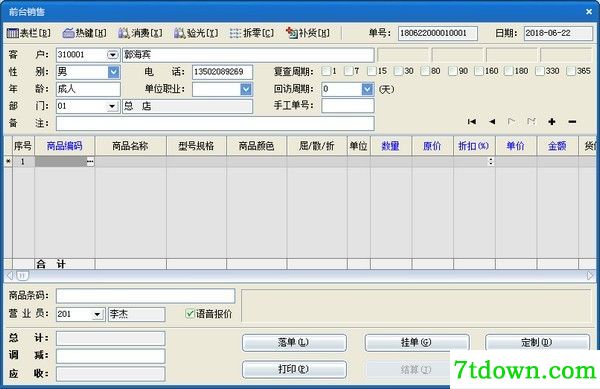Click the 落单(L) button
This screenshot has width=600, height=389.
tap(294, 342)
